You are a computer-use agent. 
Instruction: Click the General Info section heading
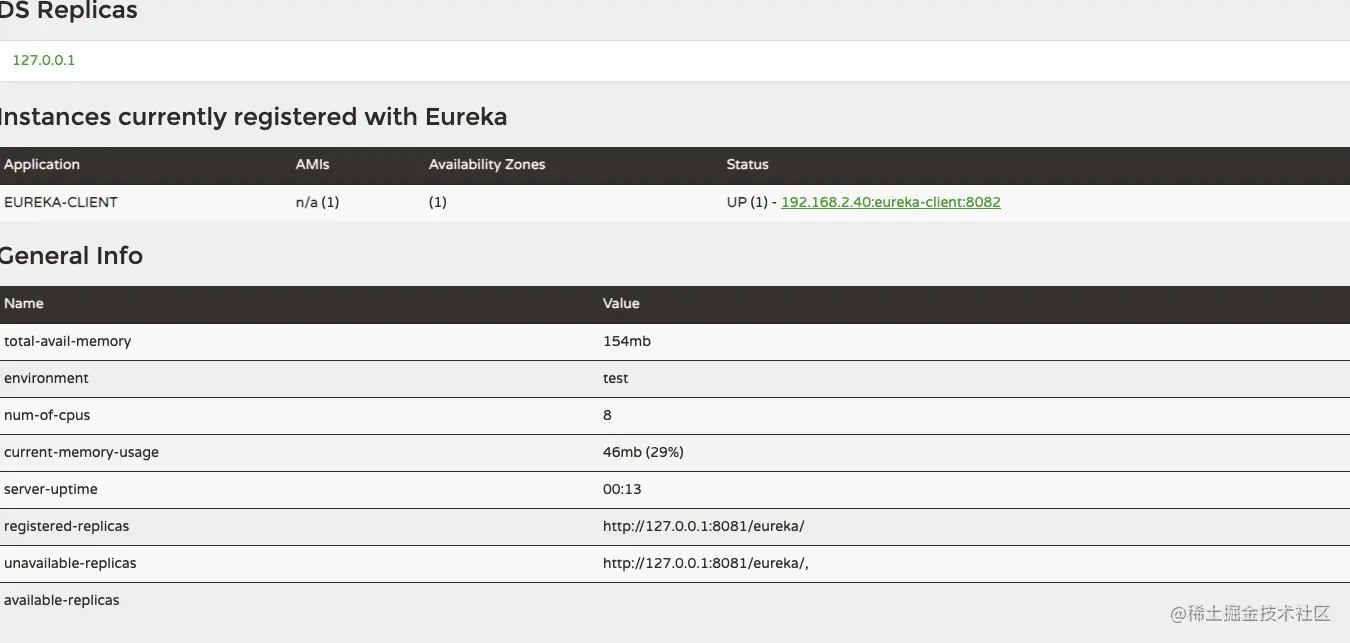[72, 256]
